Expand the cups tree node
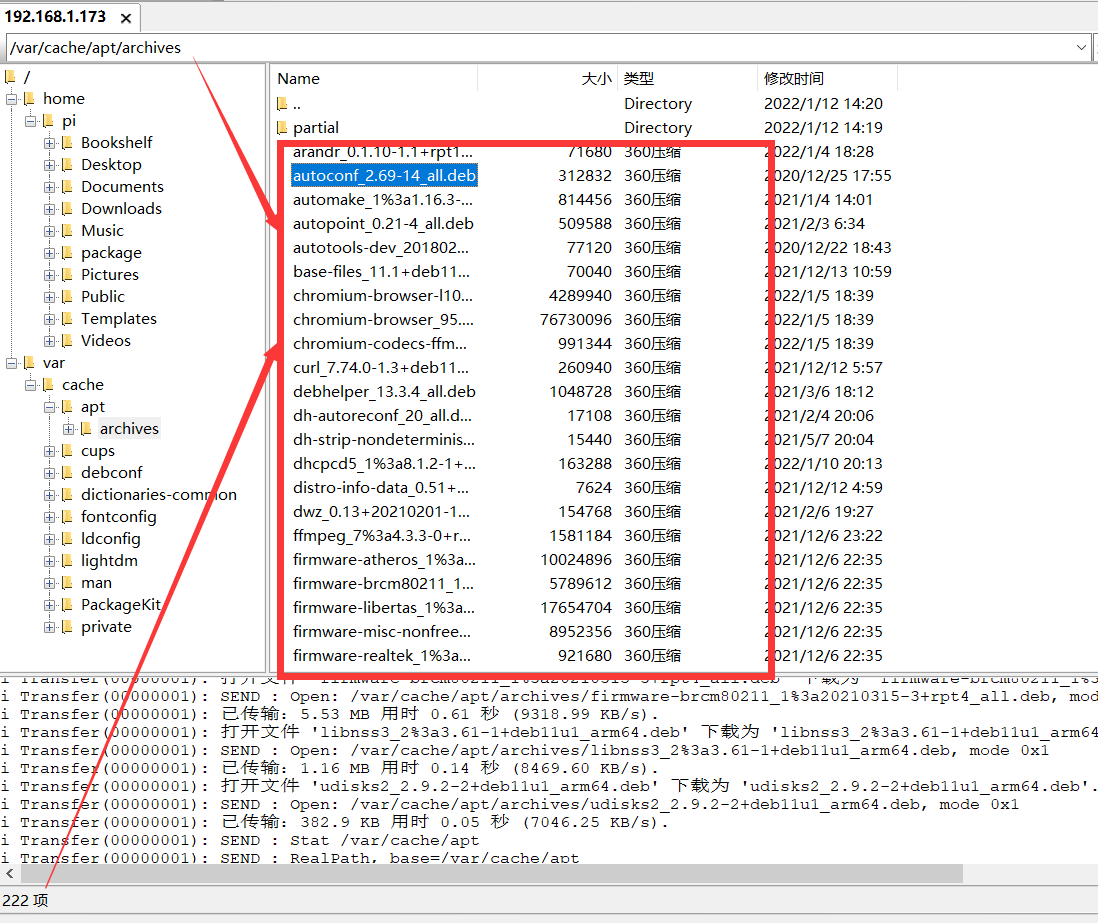Screen dimensions: 1098x923 coord(48,450)
